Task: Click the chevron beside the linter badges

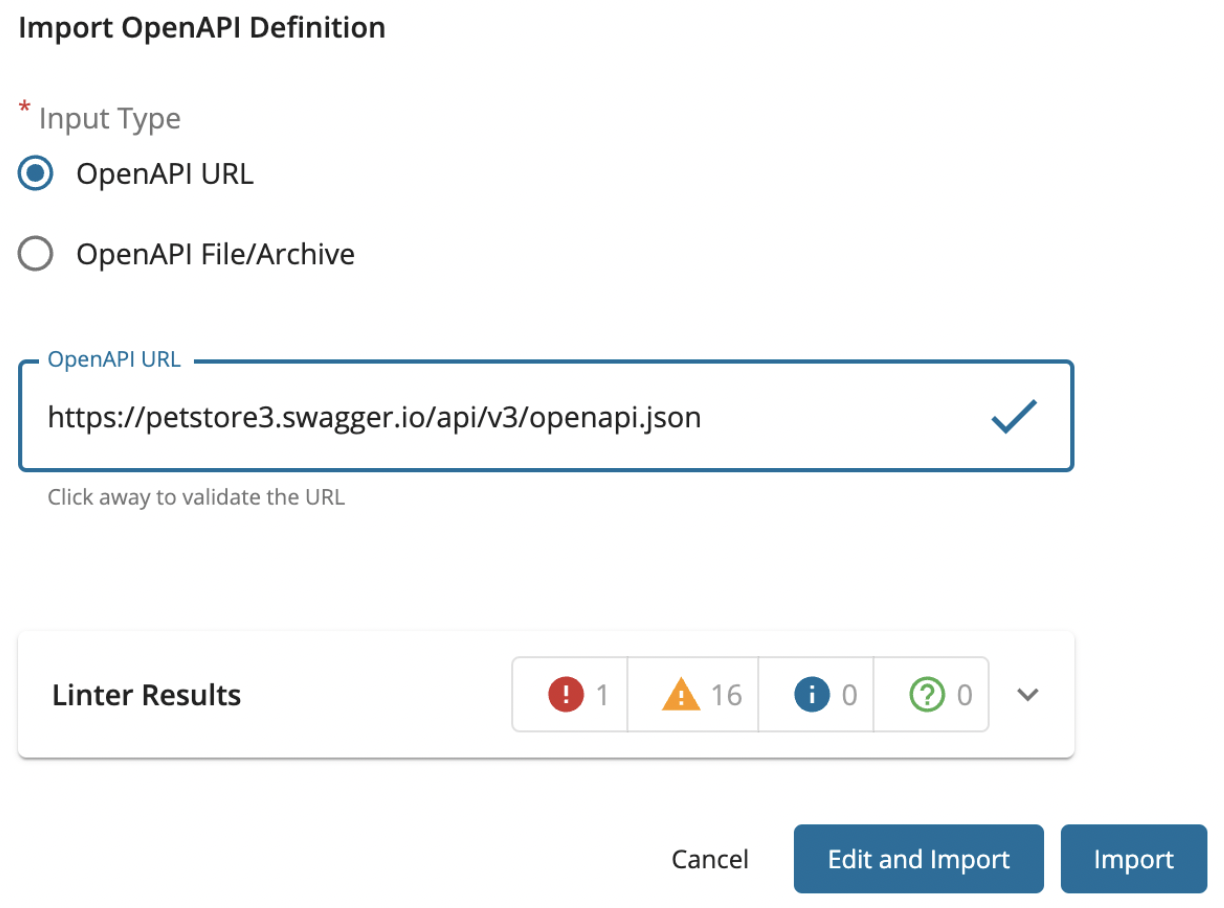Action: [x=1027, y=694]
